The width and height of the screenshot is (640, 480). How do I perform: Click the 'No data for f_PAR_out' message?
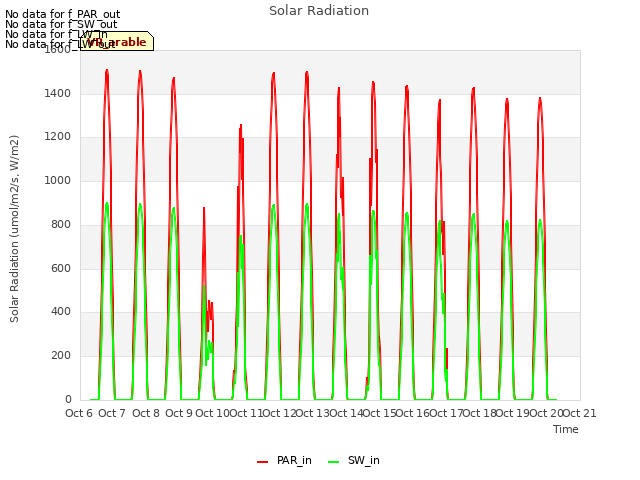tap(63, 15)
